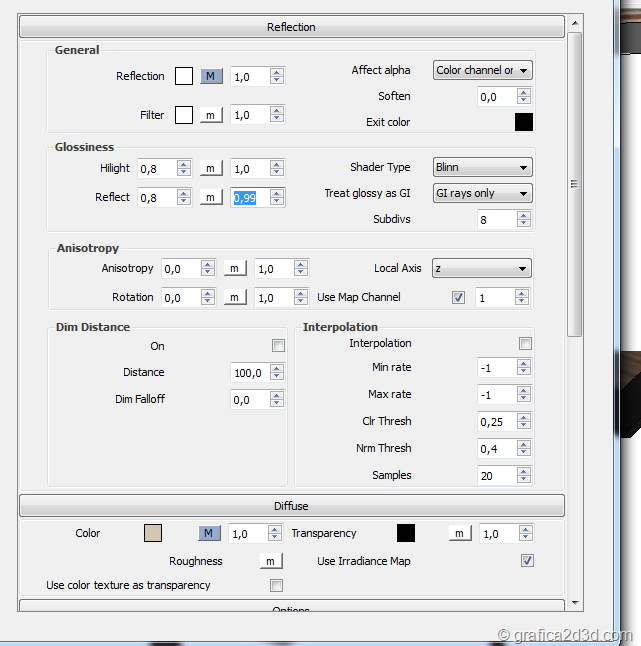Collapse the Diffuse rollout header
This screenshot has height=646, width=641.
tap(291, 506)
